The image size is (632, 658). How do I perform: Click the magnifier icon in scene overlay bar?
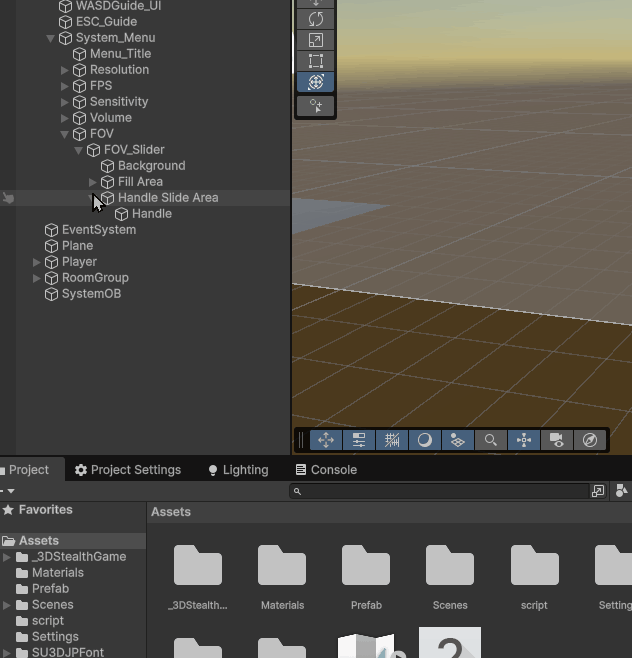pyautogui.click(x=490, y=440)
